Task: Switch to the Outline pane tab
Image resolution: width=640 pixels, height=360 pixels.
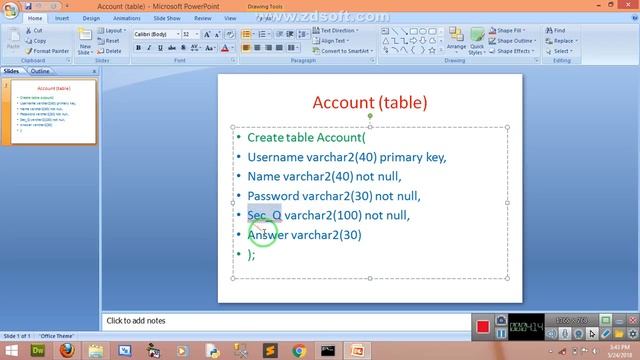Action: click(40, 71)
